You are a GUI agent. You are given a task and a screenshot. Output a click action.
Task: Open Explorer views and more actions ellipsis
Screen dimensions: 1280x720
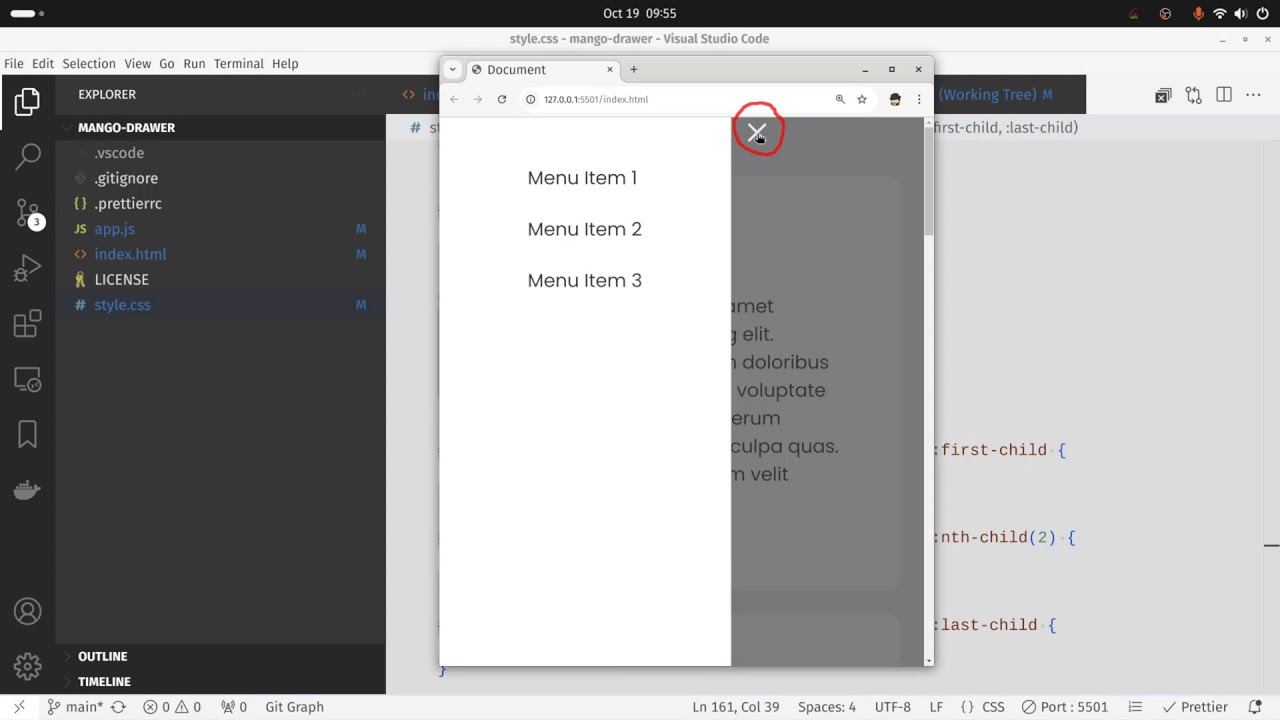358,95
